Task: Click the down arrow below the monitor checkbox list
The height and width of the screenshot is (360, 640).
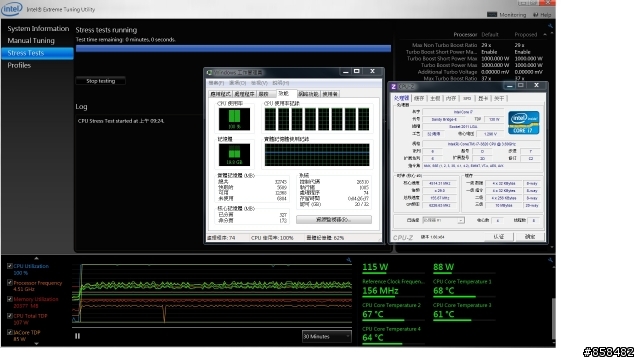Action: [36, 344]
